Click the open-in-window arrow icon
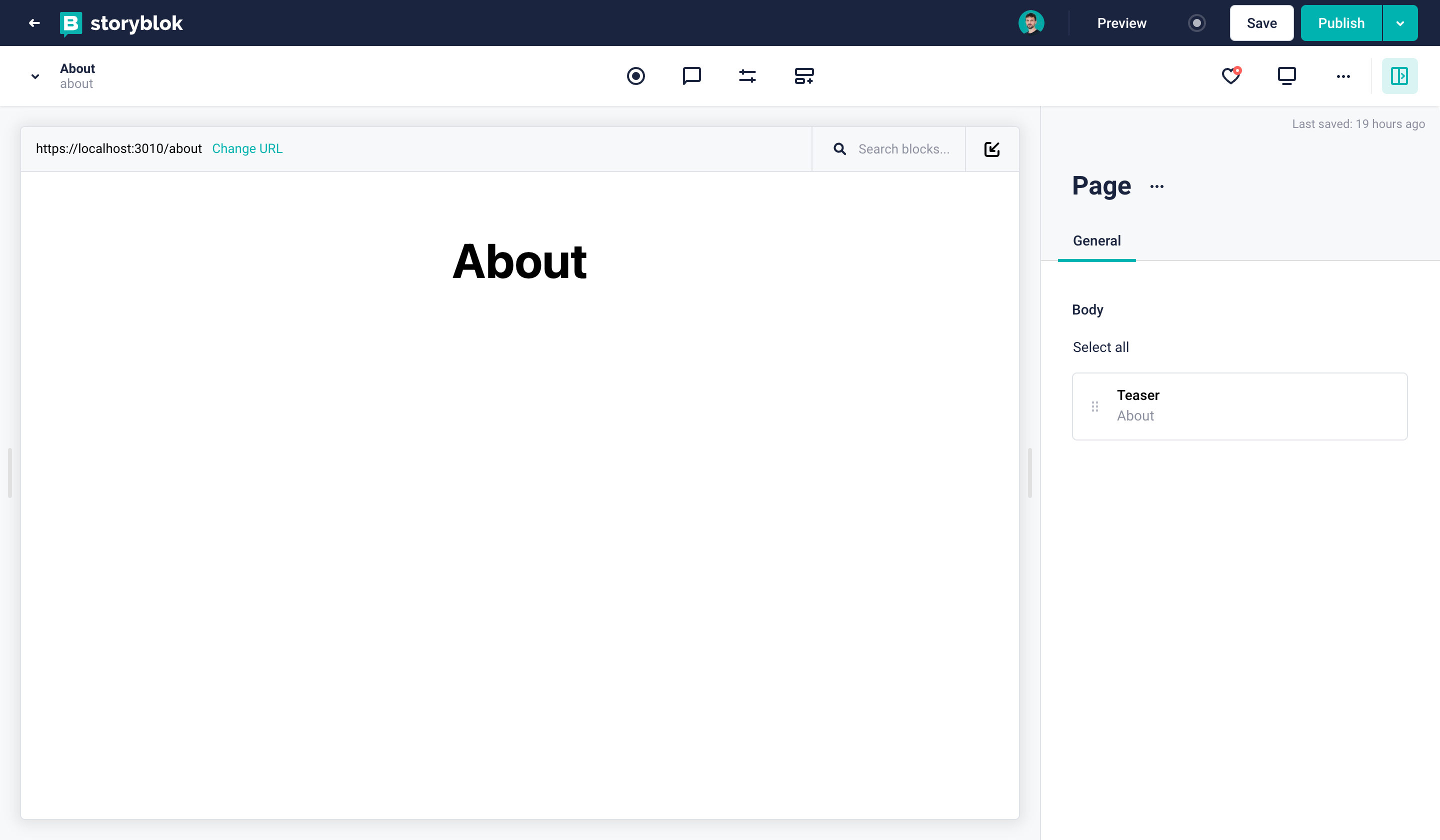Image resolution: width=1440 pixels, height=840 pixels. [991, 149]
